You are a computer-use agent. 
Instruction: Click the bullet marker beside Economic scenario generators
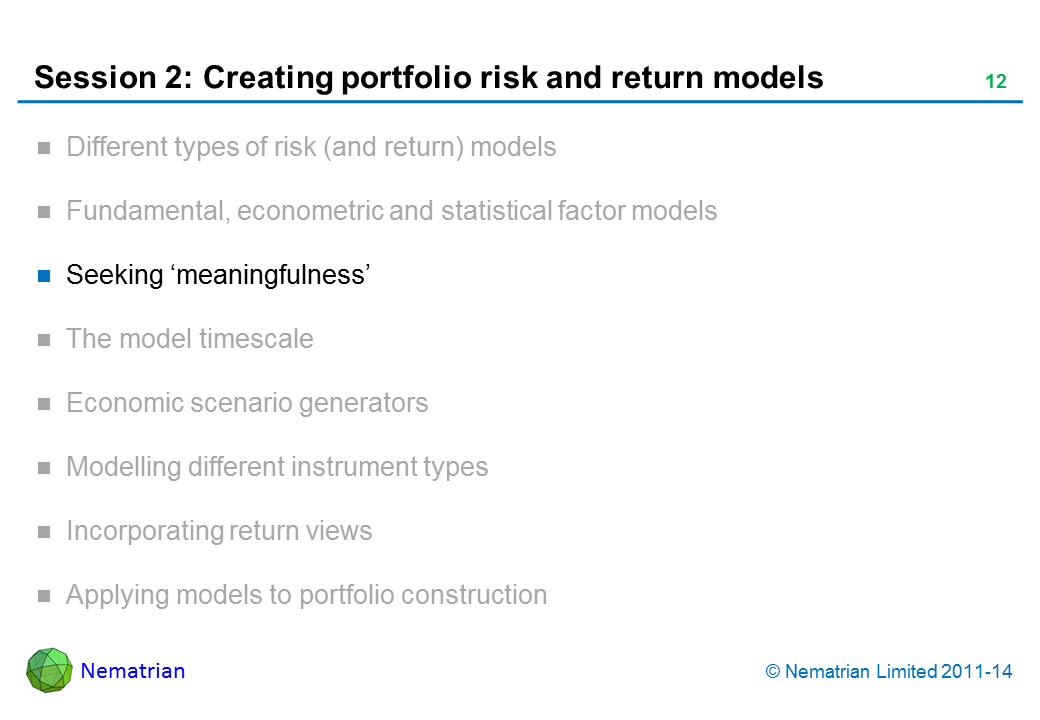point(44,404)
